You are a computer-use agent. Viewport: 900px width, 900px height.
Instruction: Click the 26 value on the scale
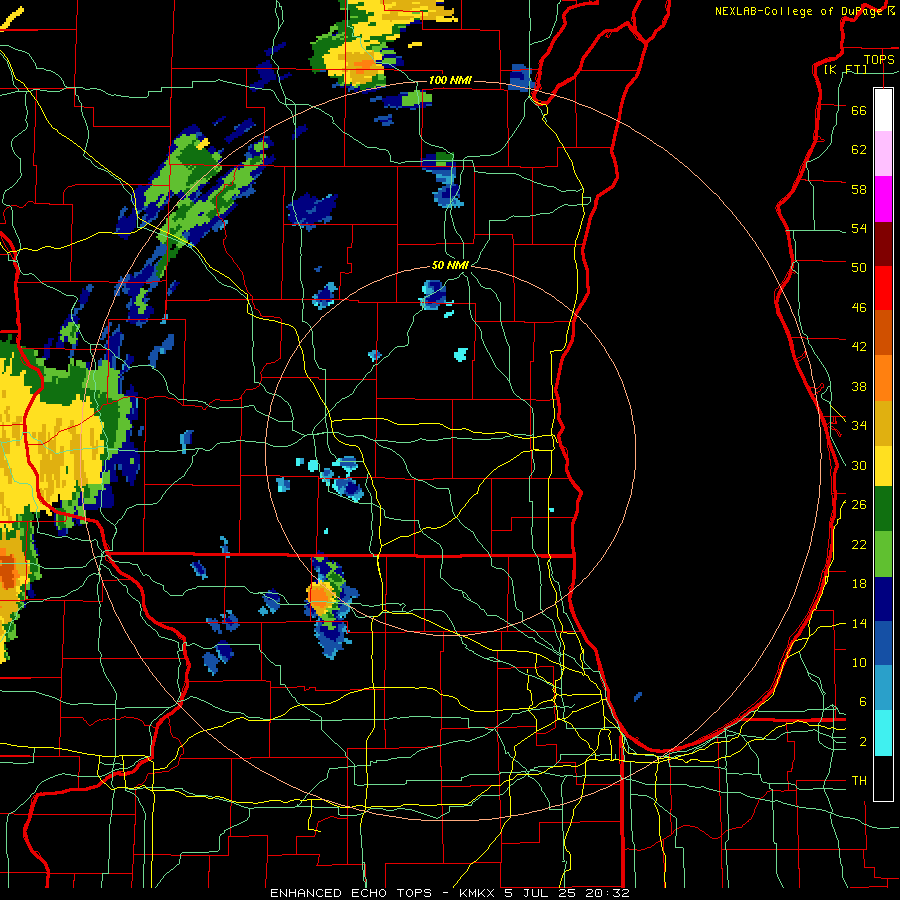click(859, 505)
